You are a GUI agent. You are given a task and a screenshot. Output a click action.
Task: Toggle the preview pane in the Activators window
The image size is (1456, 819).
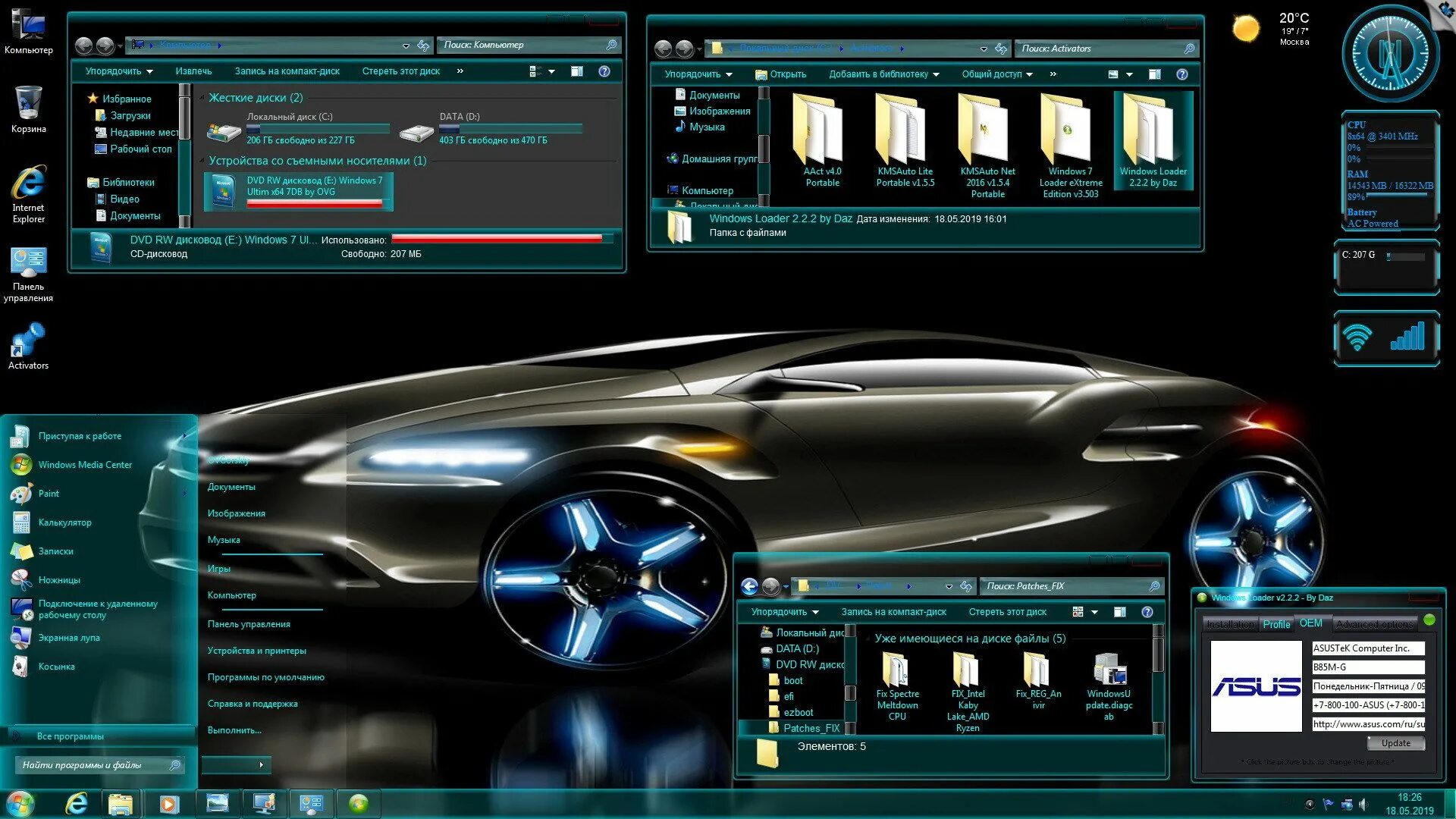[1155, 74]
